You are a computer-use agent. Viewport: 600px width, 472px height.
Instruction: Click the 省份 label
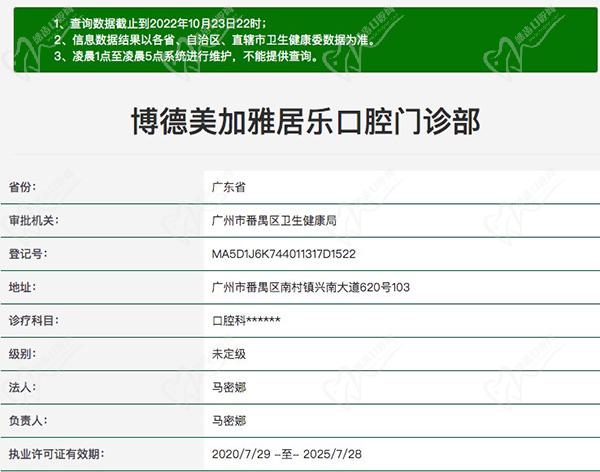22,187
